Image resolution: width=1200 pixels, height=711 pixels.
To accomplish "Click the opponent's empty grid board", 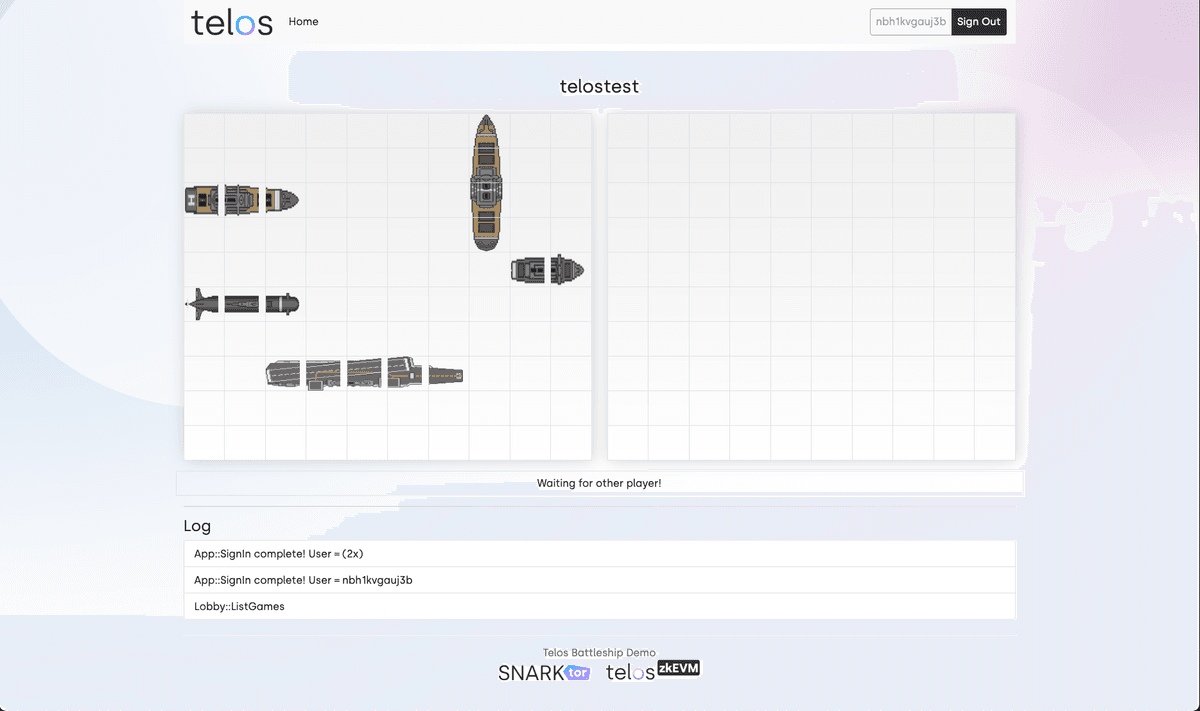I will pyautogui.click(x=811, y=287).
